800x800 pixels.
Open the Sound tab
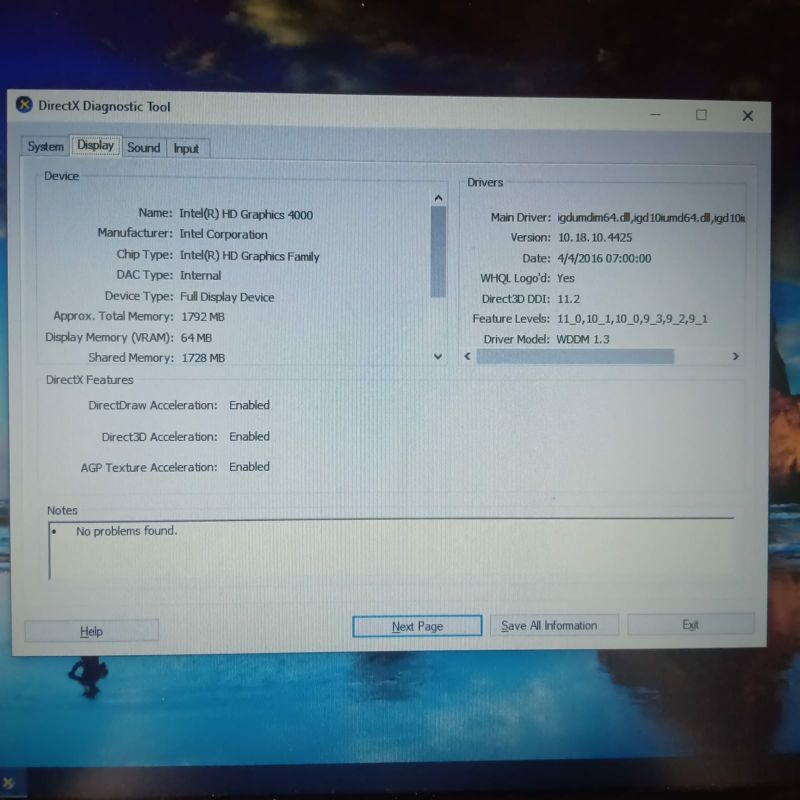pos(143,148)
